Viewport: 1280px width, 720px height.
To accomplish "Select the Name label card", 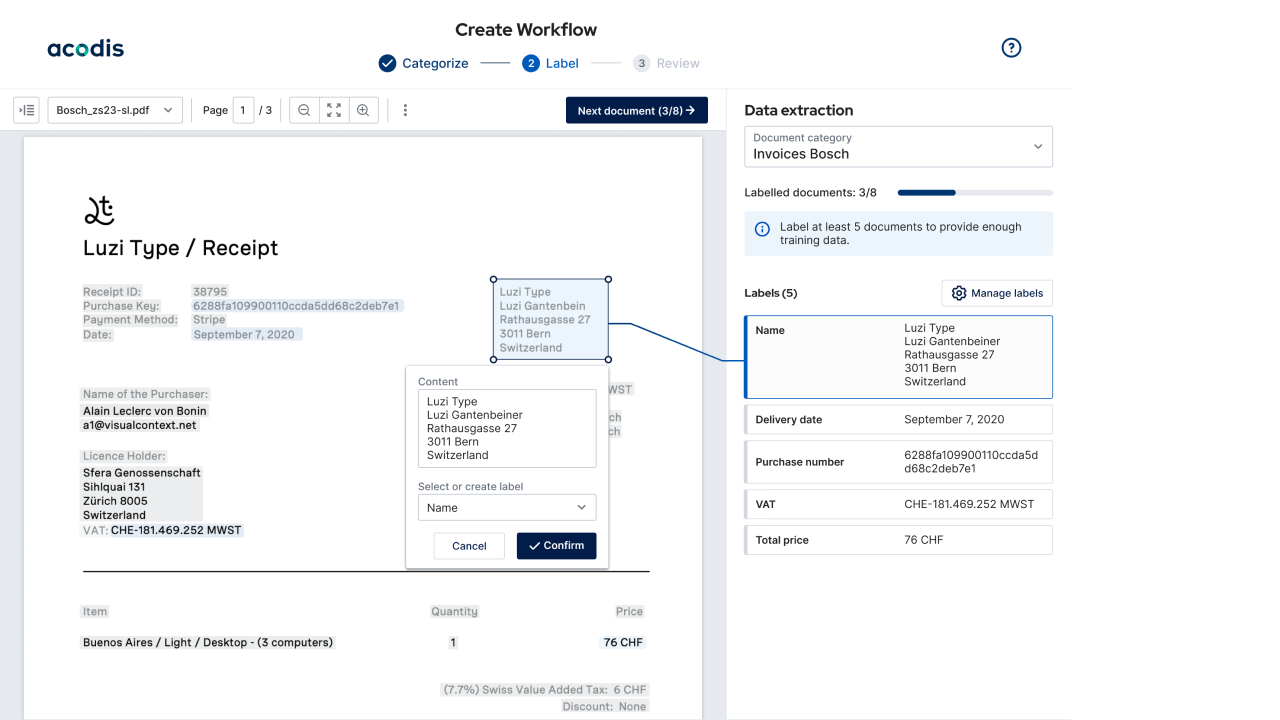I will click(898, 357).
